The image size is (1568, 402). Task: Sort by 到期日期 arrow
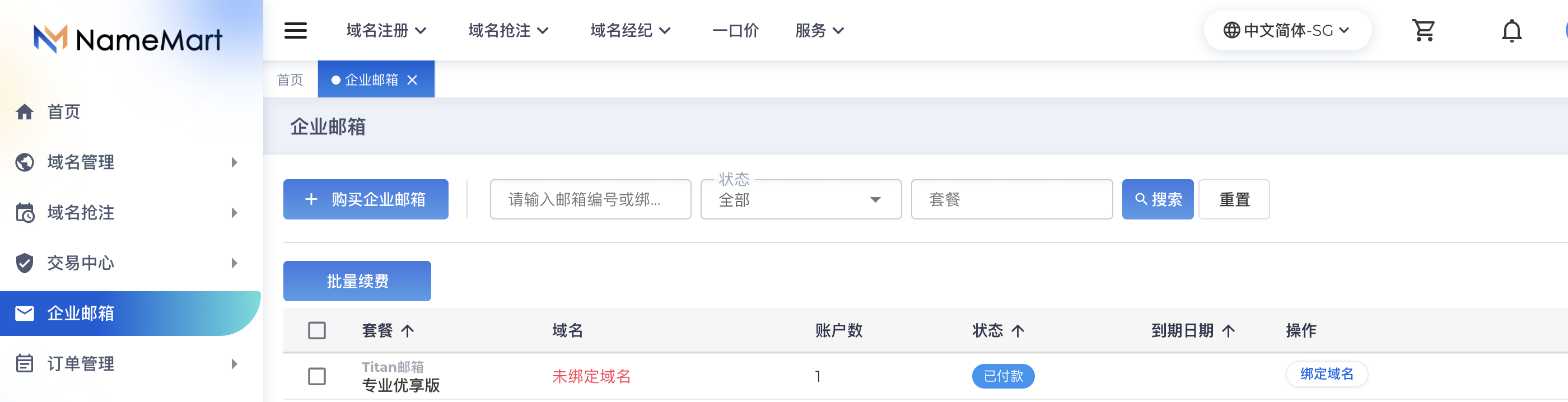(x=1228, y=330)
